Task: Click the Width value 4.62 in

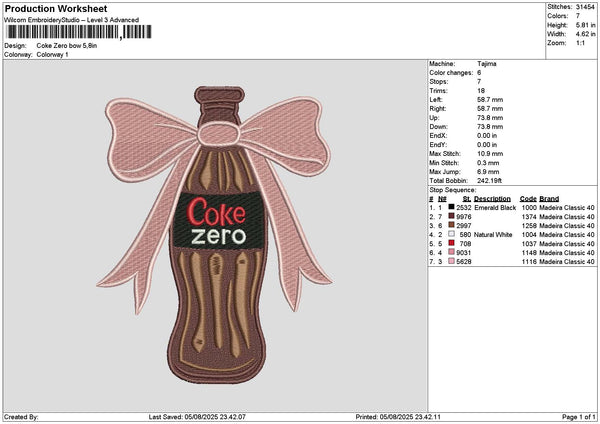Action: (x=585, y=34)
